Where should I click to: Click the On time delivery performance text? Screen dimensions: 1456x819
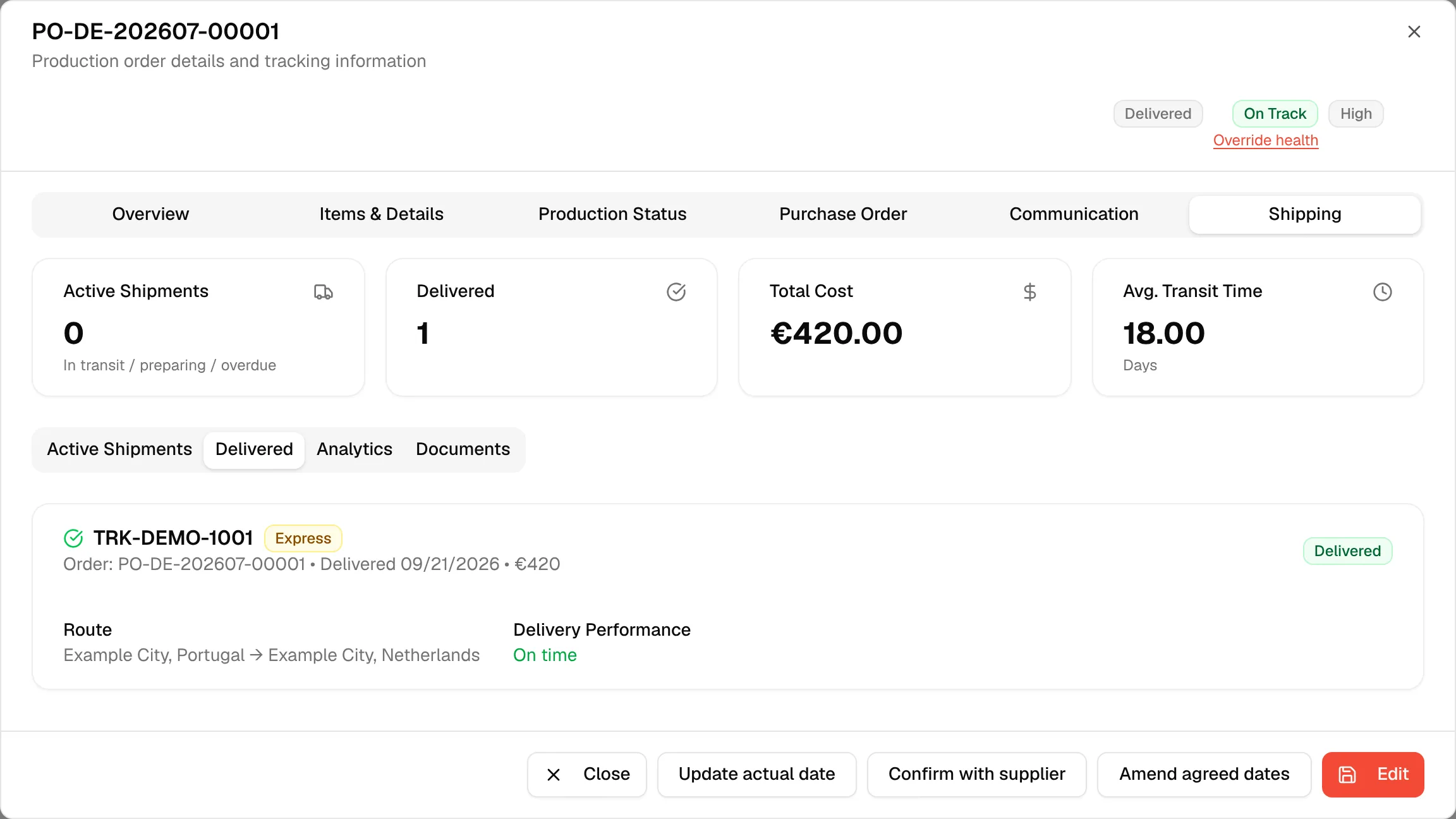(545, 655)
